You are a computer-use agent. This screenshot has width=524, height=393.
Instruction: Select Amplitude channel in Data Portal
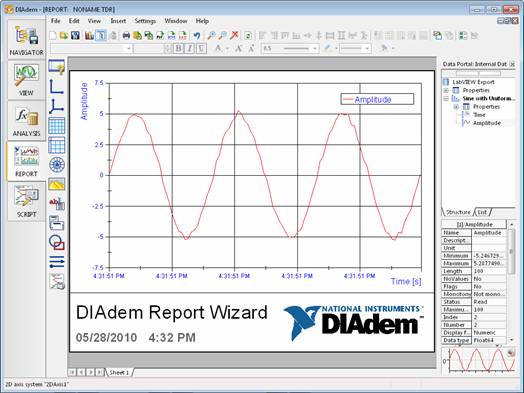pos(487,123)
